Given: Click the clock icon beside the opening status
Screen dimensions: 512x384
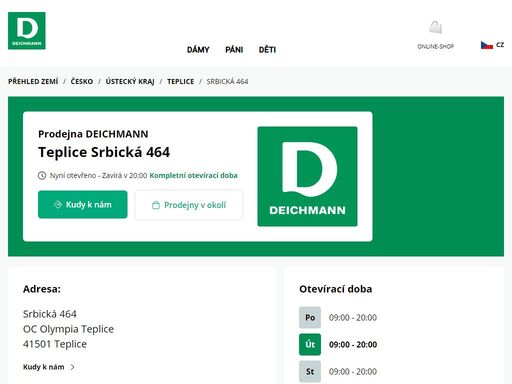Looking at the screenshot, I should [42, 175].
